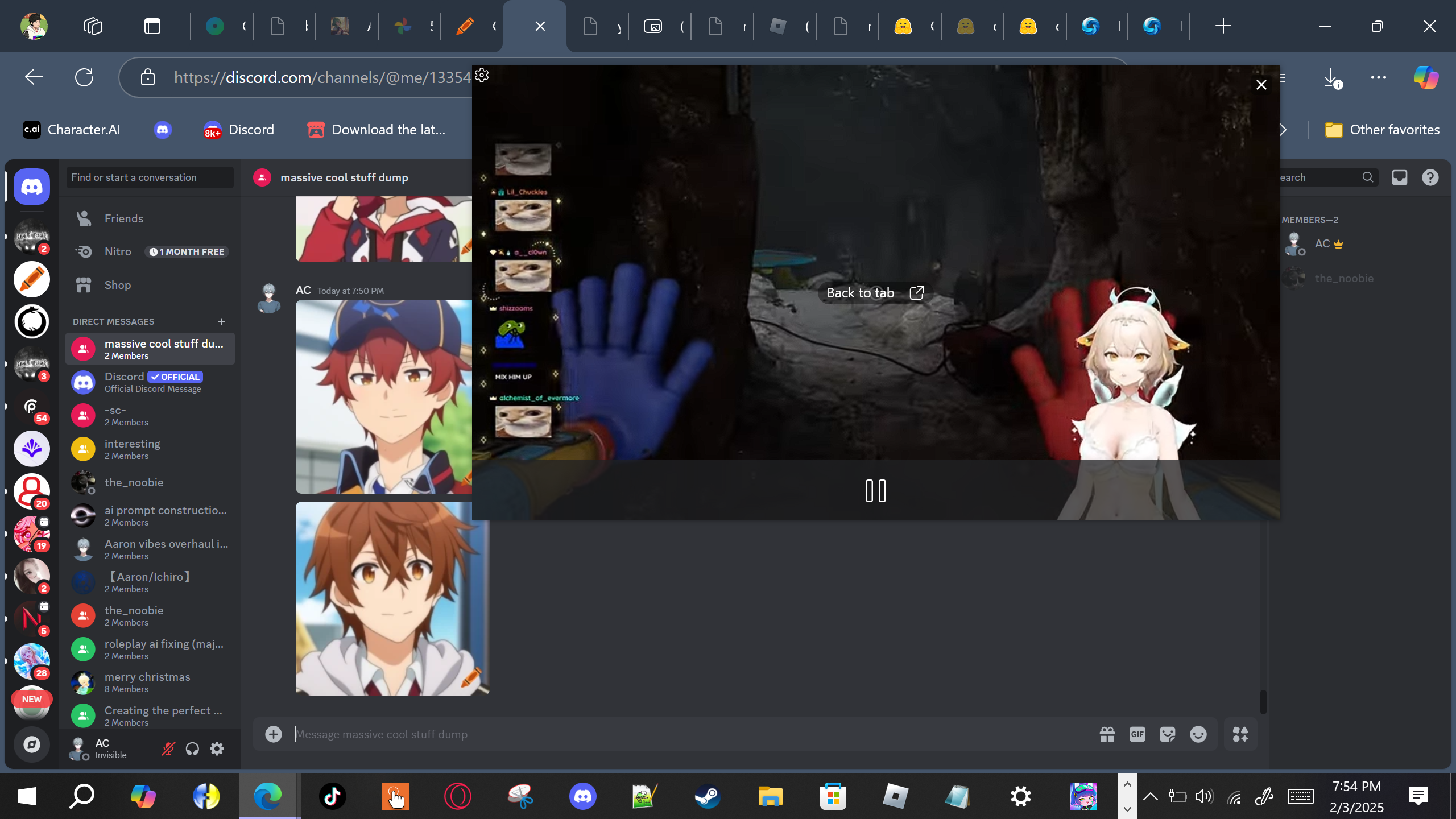The width and height of the screenshot is (1456, 819).
Task: Toggle microphone mute in user panel
Action: point(168,748)
